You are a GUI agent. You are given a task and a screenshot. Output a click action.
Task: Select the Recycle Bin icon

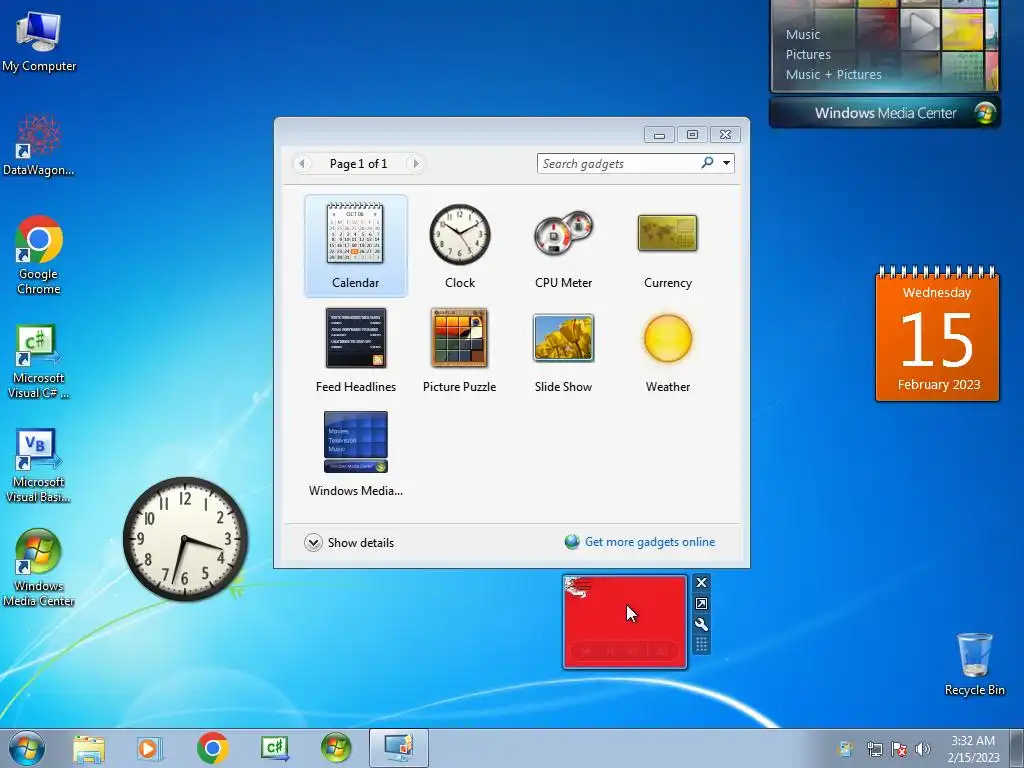pyautogui.click(x=974, y=664)
